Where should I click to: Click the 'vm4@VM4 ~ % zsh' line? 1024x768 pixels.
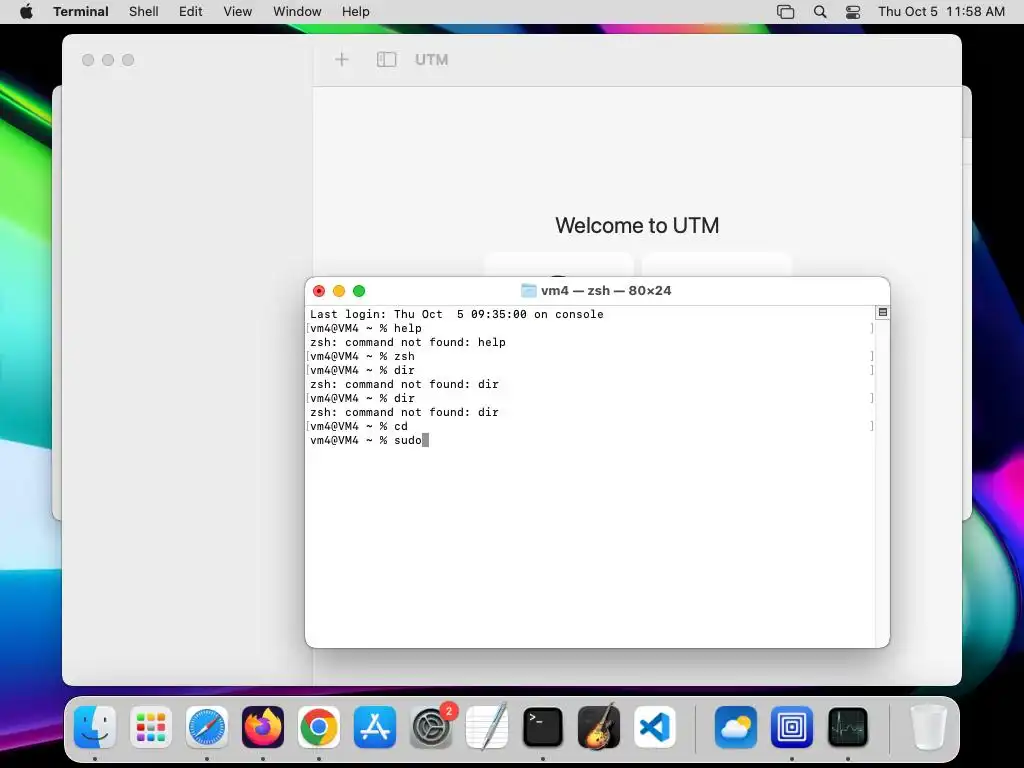[x=362, y=356]
